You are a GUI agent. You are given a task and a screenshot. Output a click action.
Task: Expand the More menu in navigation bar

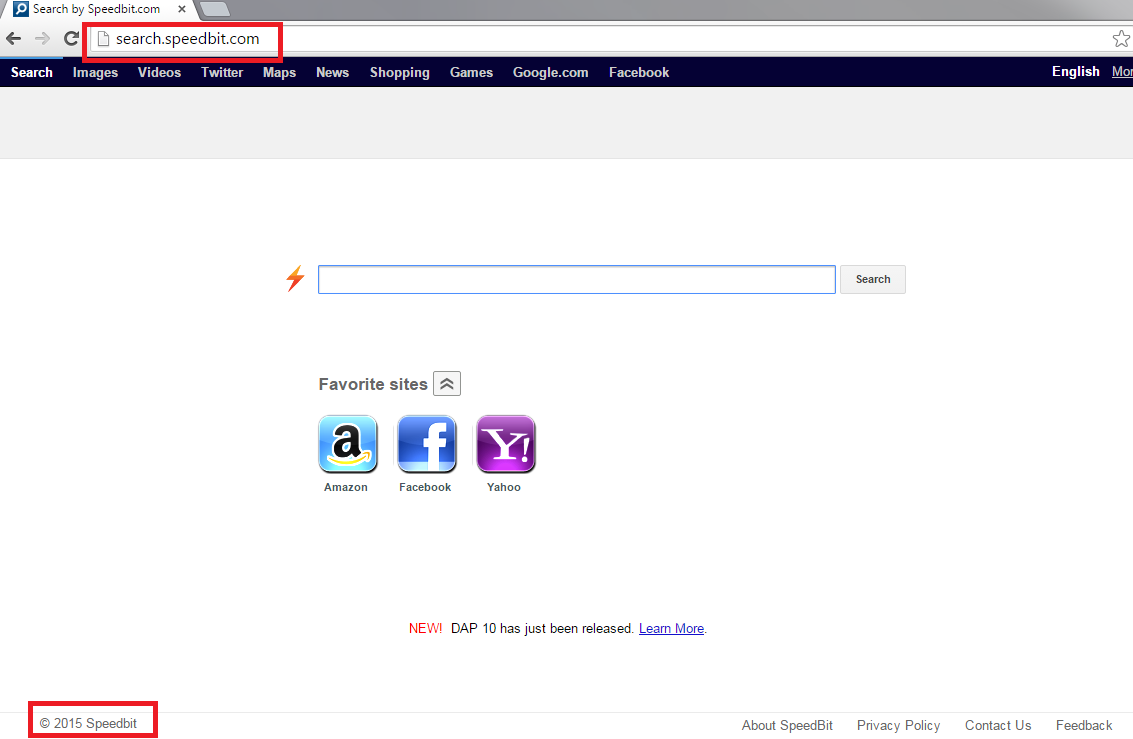click(x=1122, y=72)
